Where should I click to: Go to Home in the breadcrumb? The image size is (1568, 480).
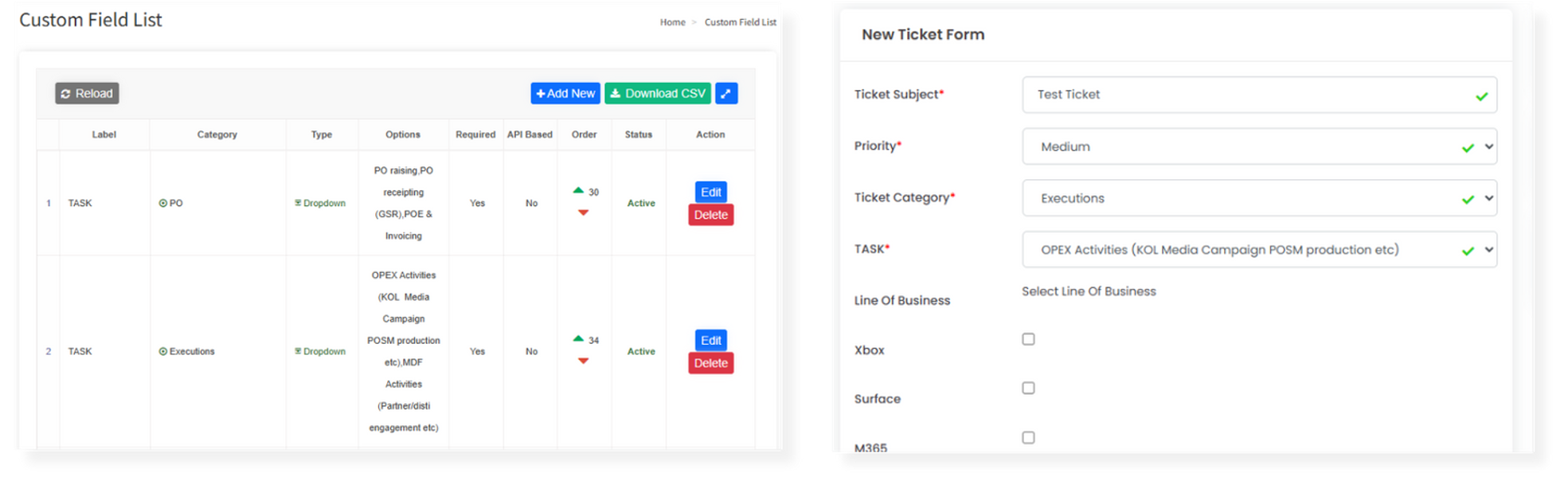tap(672, 22)
